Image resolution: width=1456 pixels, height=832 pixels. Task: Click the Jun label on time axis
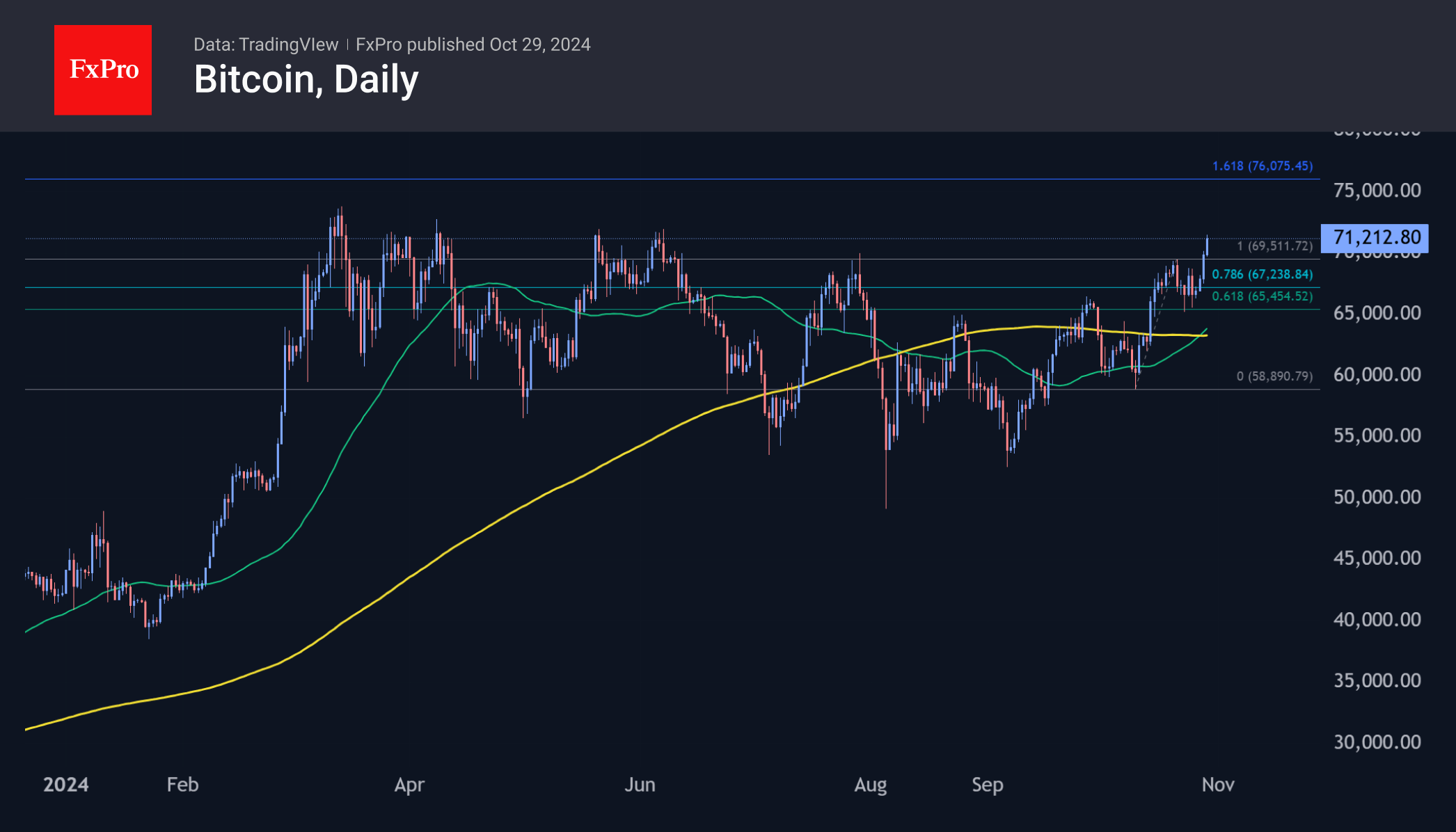pyautogui.click(x=640, y=785)
